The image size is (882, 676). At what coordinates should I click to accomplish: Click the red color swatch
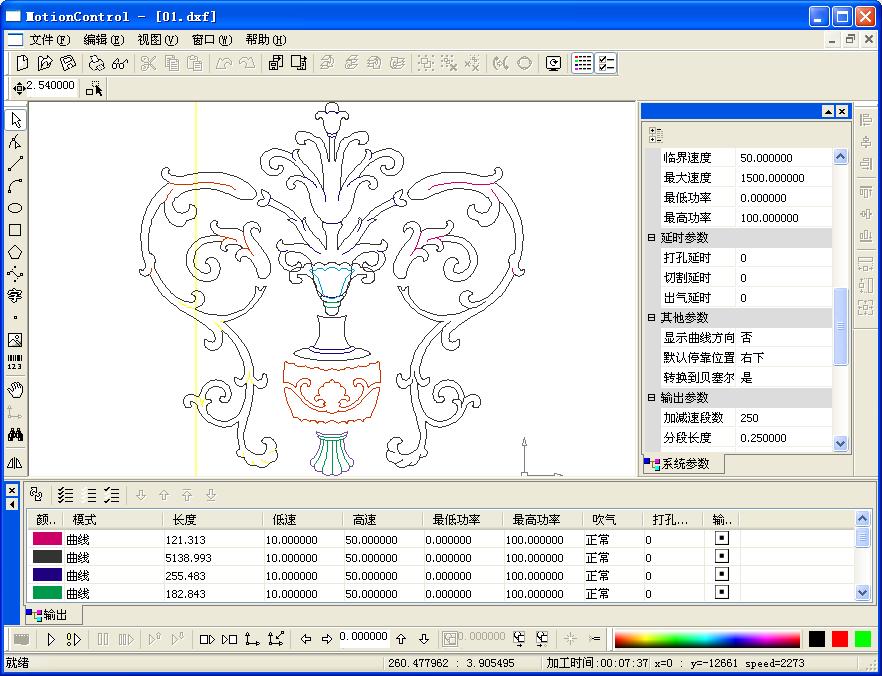(x=840, y=639)
